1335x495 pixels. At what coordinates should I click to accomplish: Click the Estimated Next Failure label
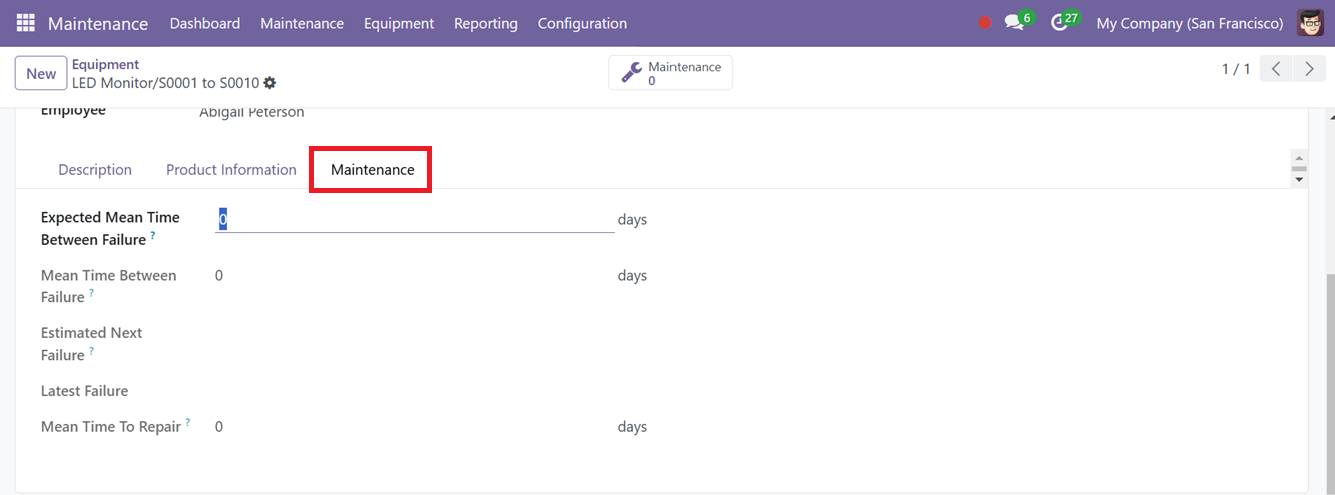point(91,344)
